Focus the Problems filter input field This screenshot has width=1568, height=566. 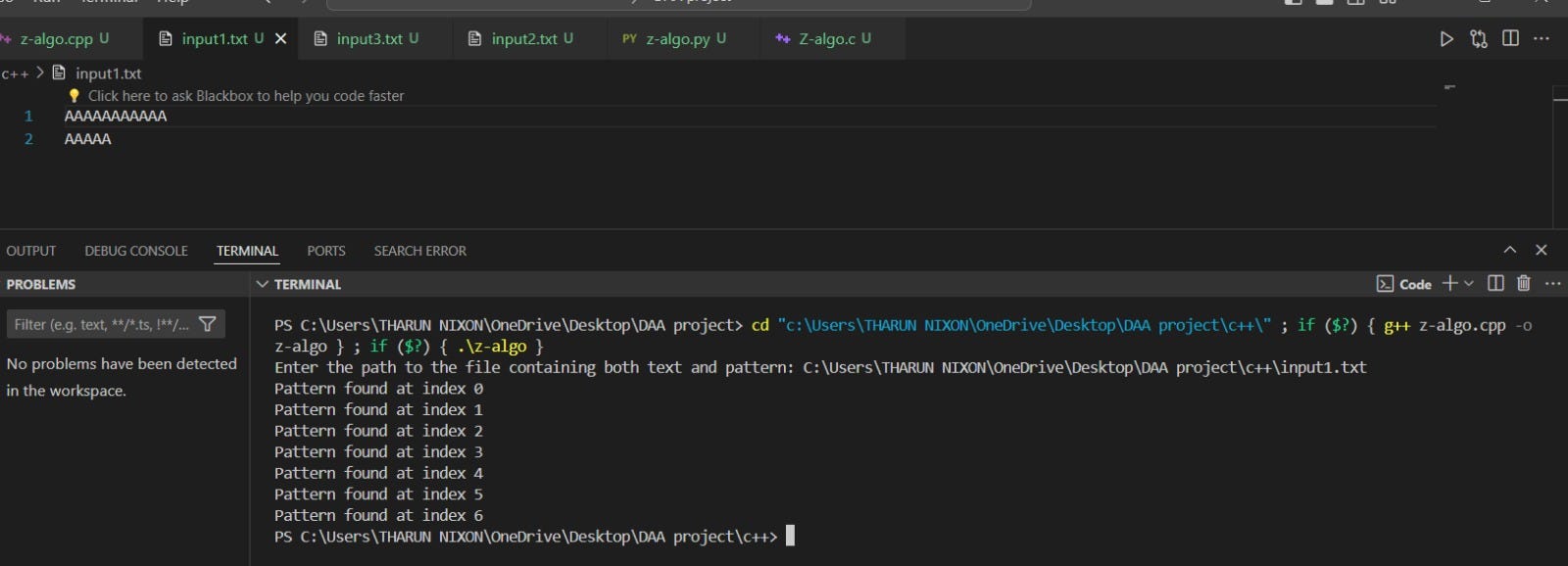(x=102, y=324)
